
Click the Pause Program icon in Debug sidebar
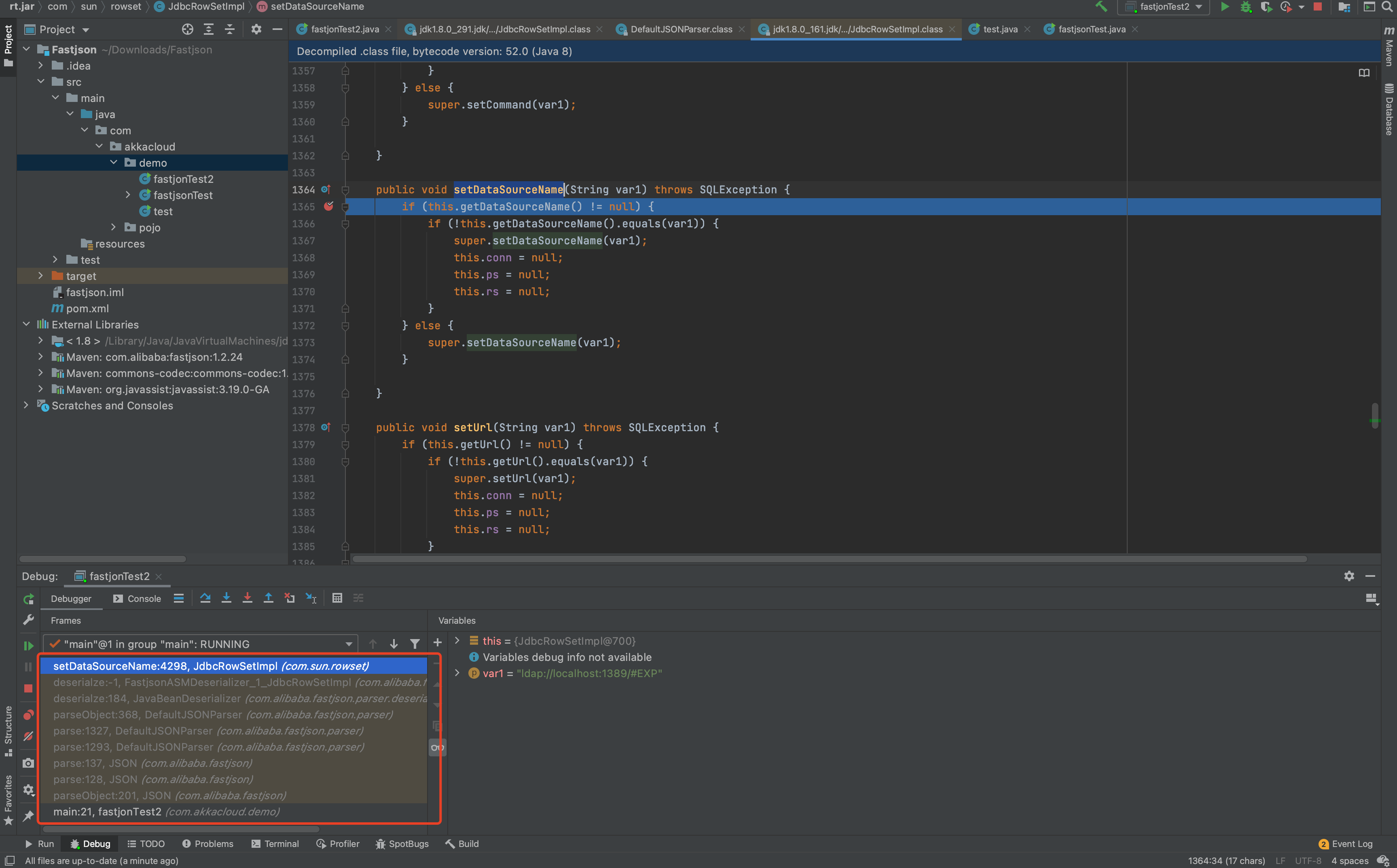pyautogui.click(x=28, y=667)
